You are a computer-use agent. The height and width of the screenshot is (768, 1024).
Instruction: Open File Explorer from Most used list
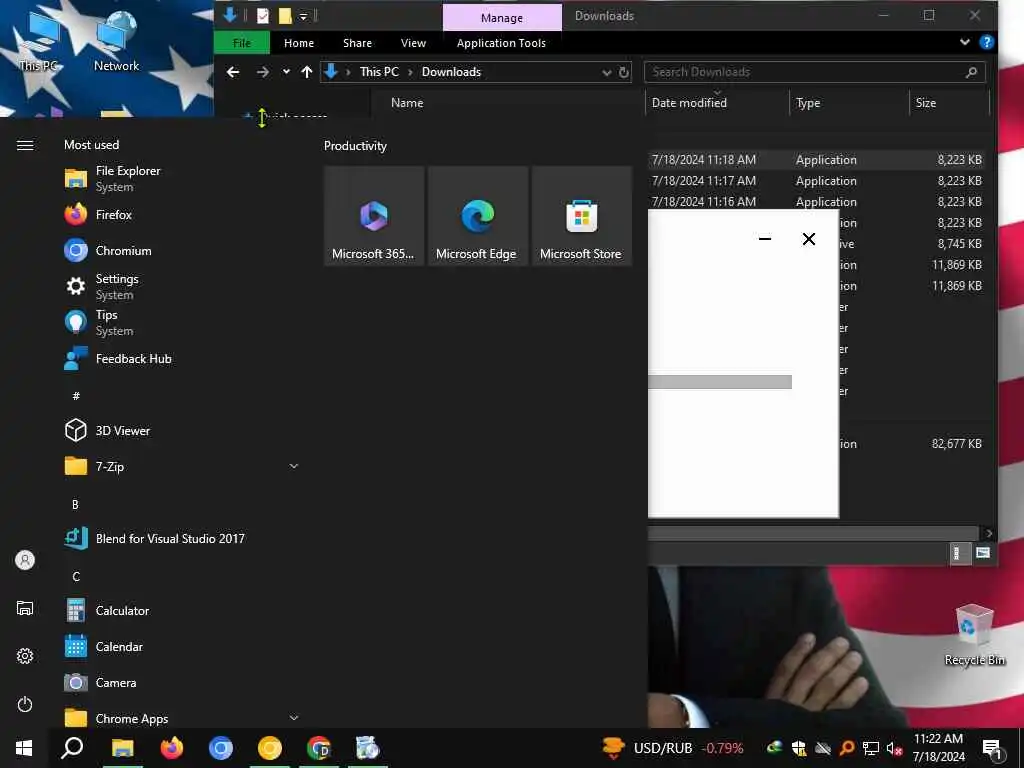(180, 178)
